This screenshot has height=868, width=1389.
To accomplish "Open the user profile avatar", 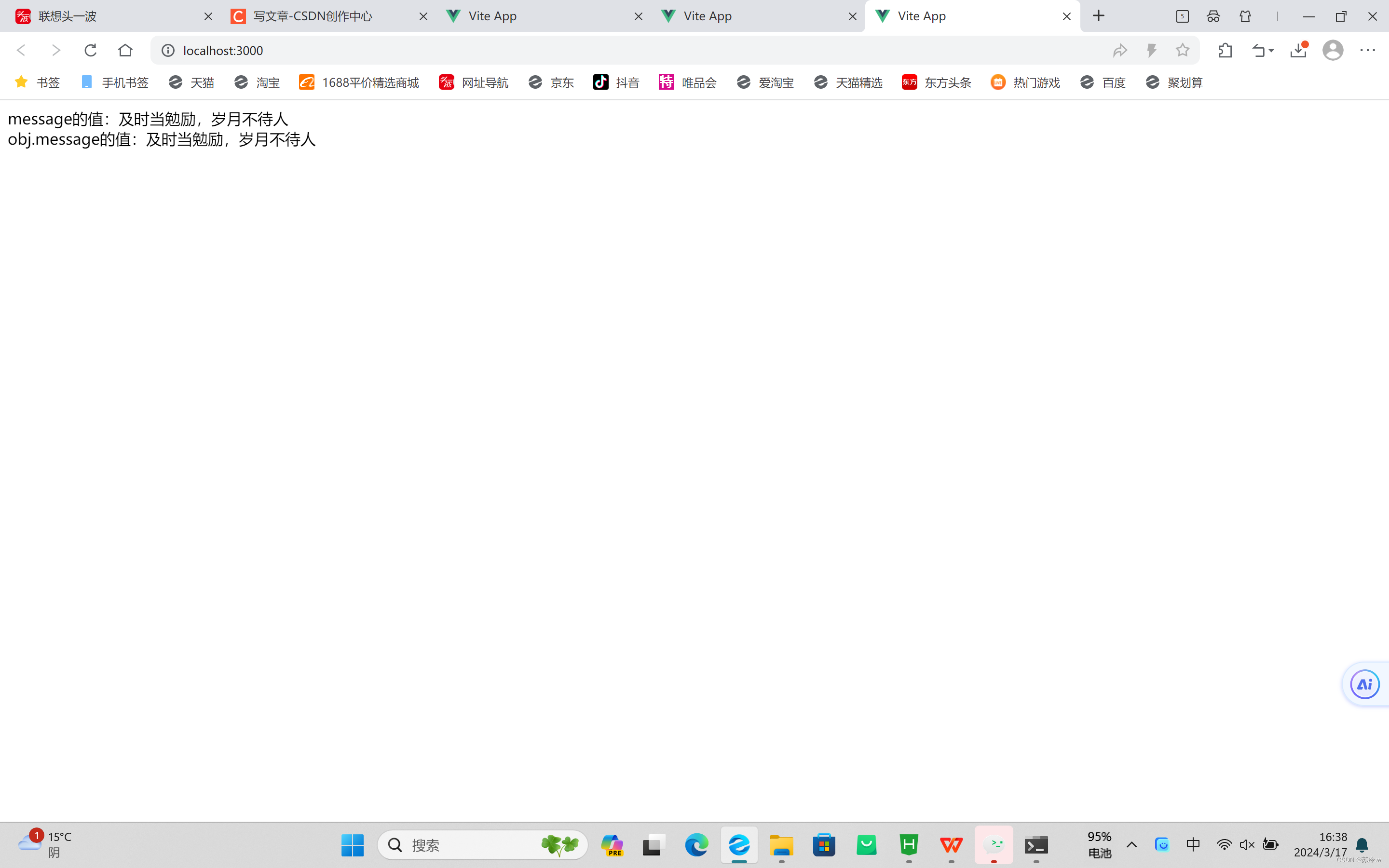I will coord(1333,51).
